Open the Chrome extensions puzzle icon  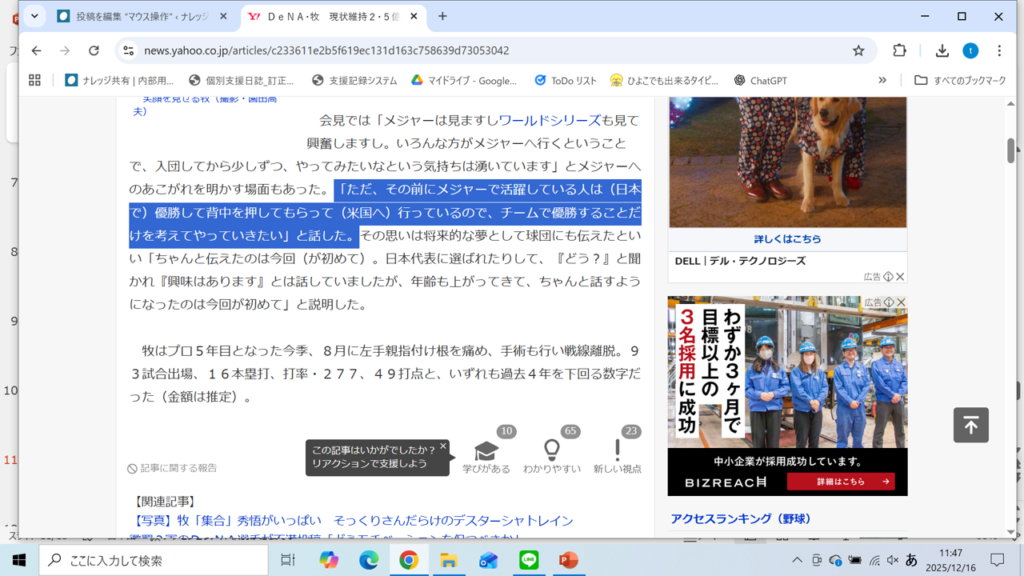pyautogui.click(x=899, y=51)
